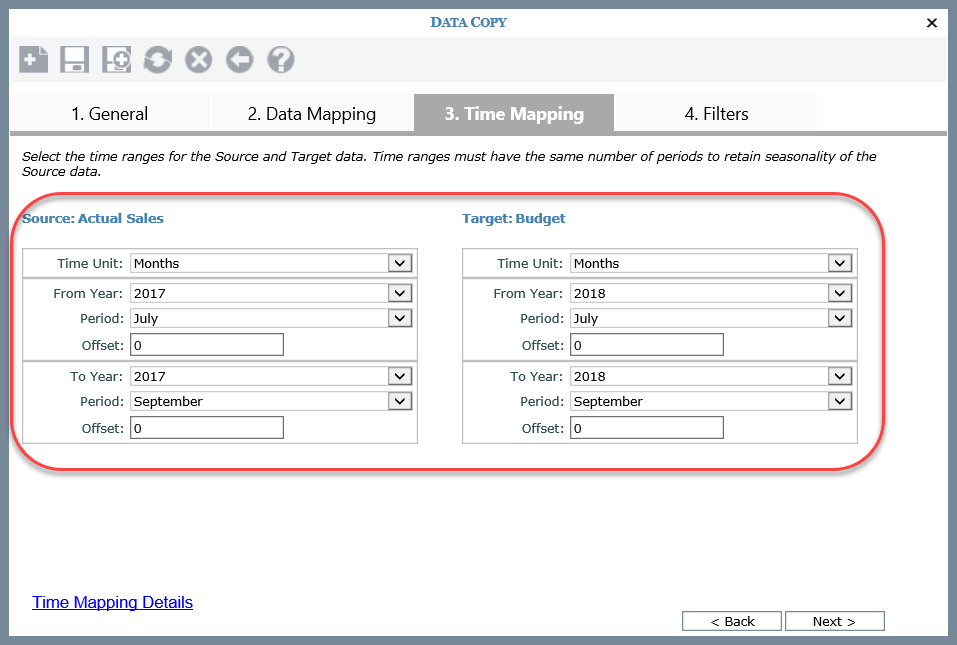Open Target From Period July dropdown
The width and height of the screenshot is (957, 645).
pyautogui.click(x=711, y=318)
